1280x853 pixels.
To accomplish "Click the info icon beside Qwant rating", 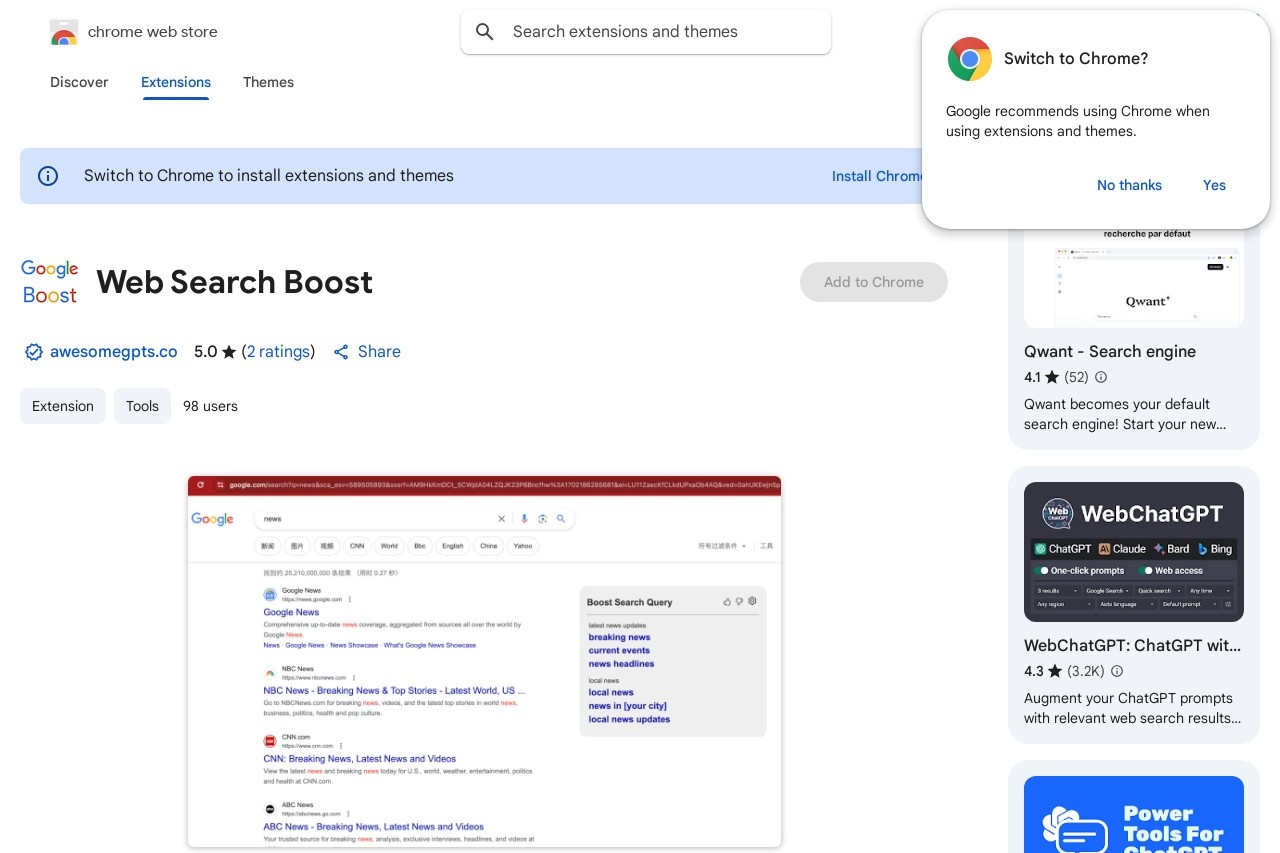I will [x=1101, y=377].
